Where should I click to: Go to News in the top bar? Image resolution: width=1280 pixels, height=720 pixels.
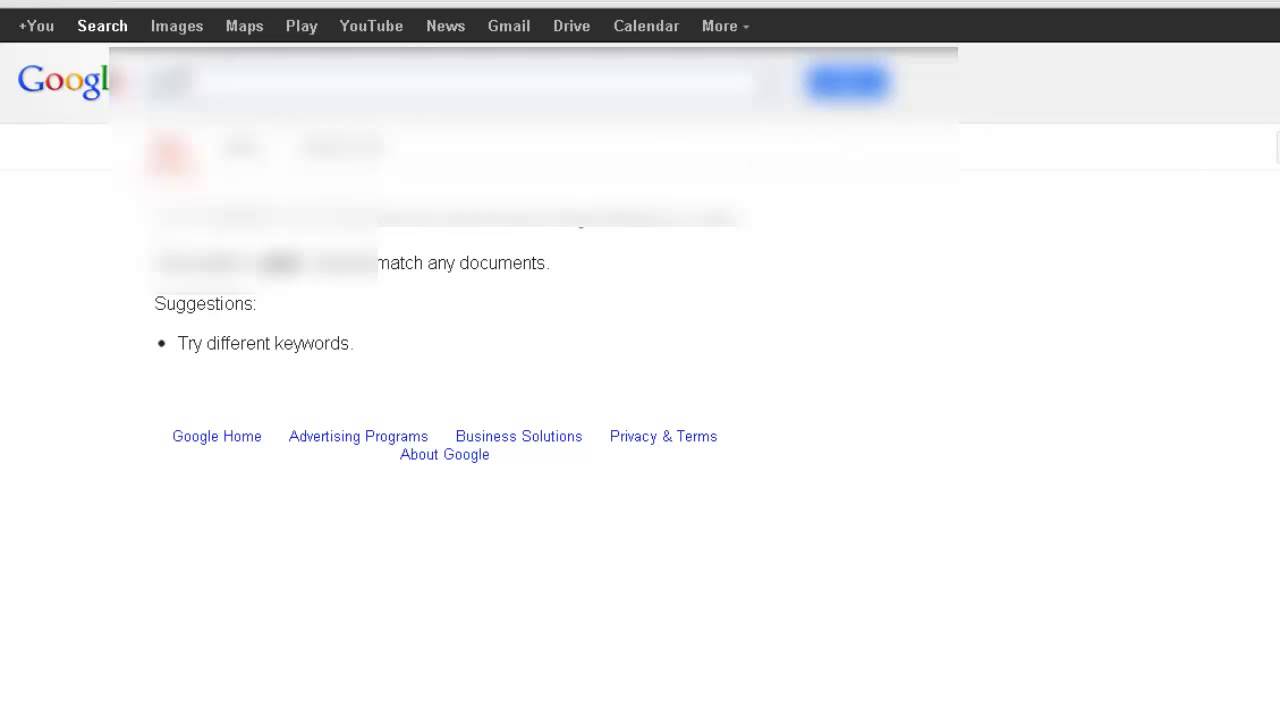click(445, 26)
